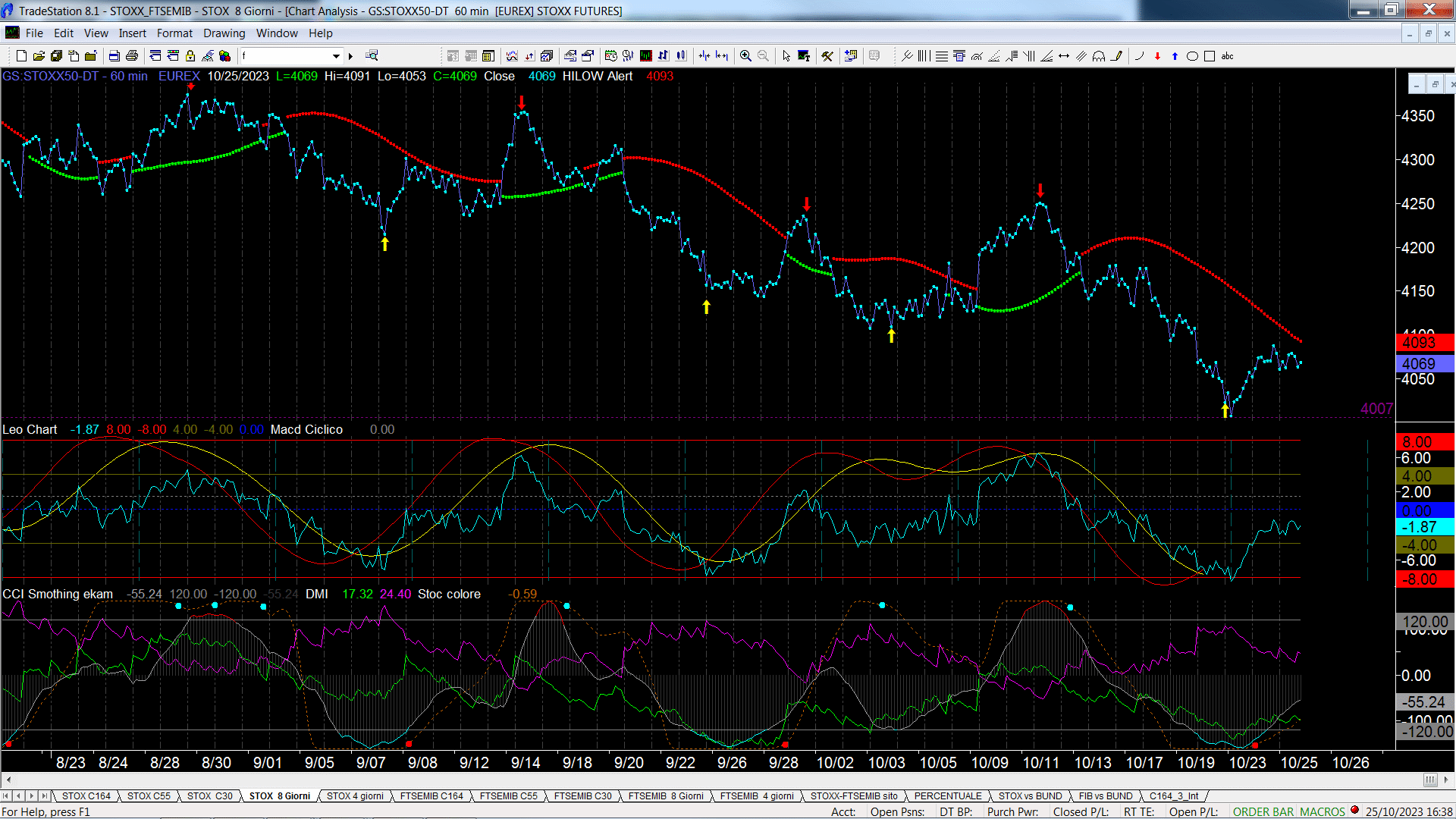The image size is (1456, 819).
Task: Create a new window with the blank-page icon
Action: click(x=21, y=56)
